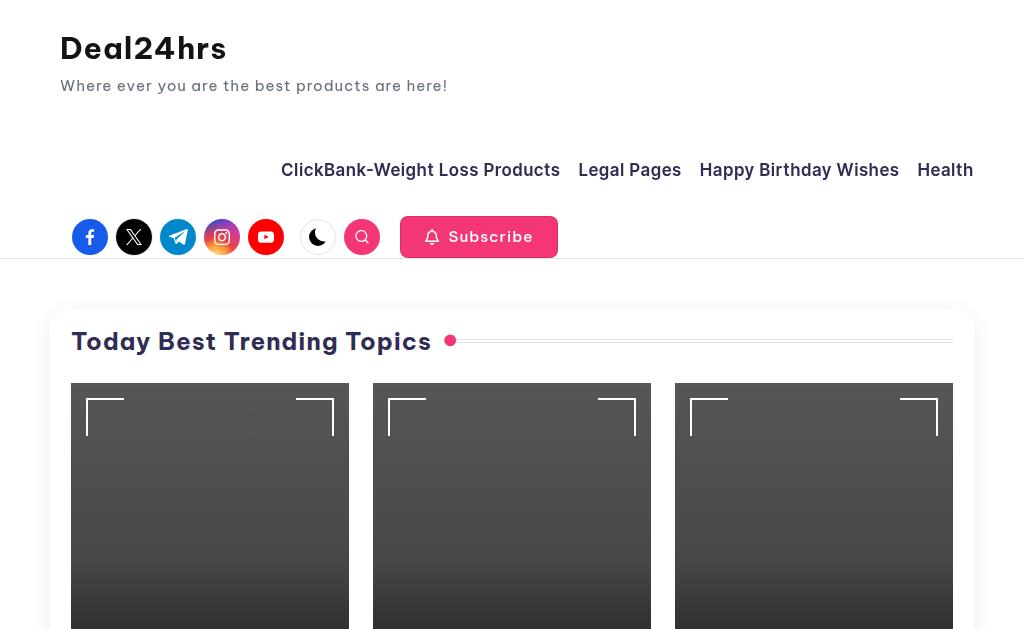Click the Today Best Trending Topics heading
Image resolution: width=1024 pixels, height=629 pixels.
pos(251,342)
